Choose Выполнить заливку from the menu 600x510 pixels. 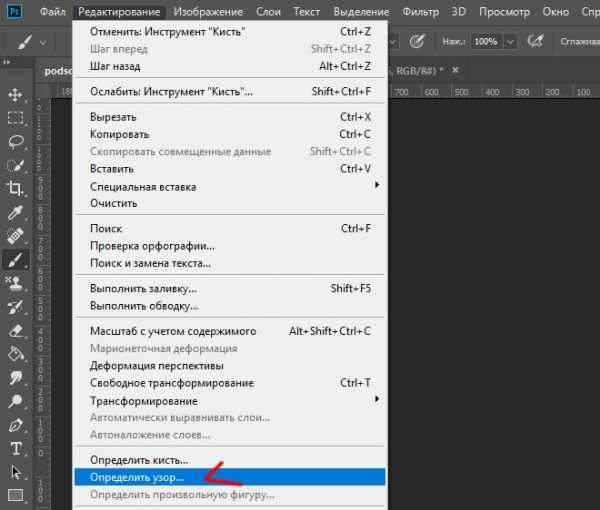click(x=131, y=288)
